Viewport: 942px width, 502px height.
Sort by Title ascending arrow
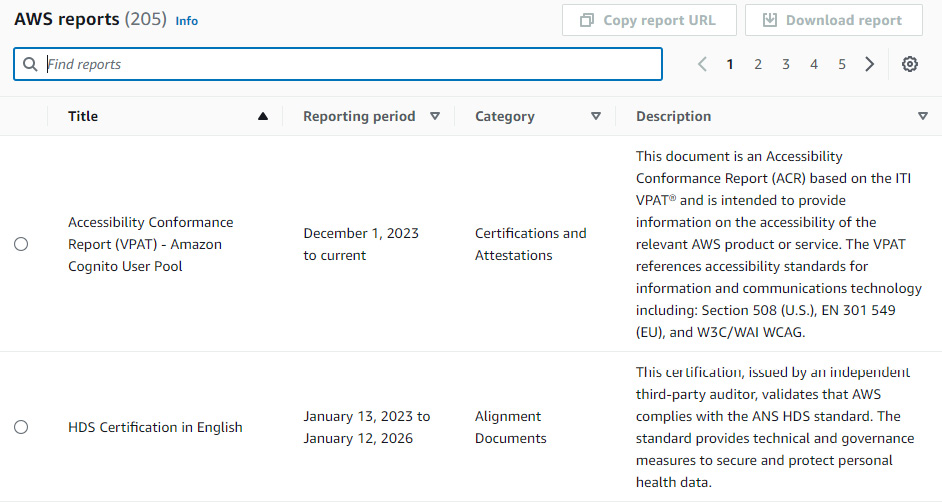point(263,116)
